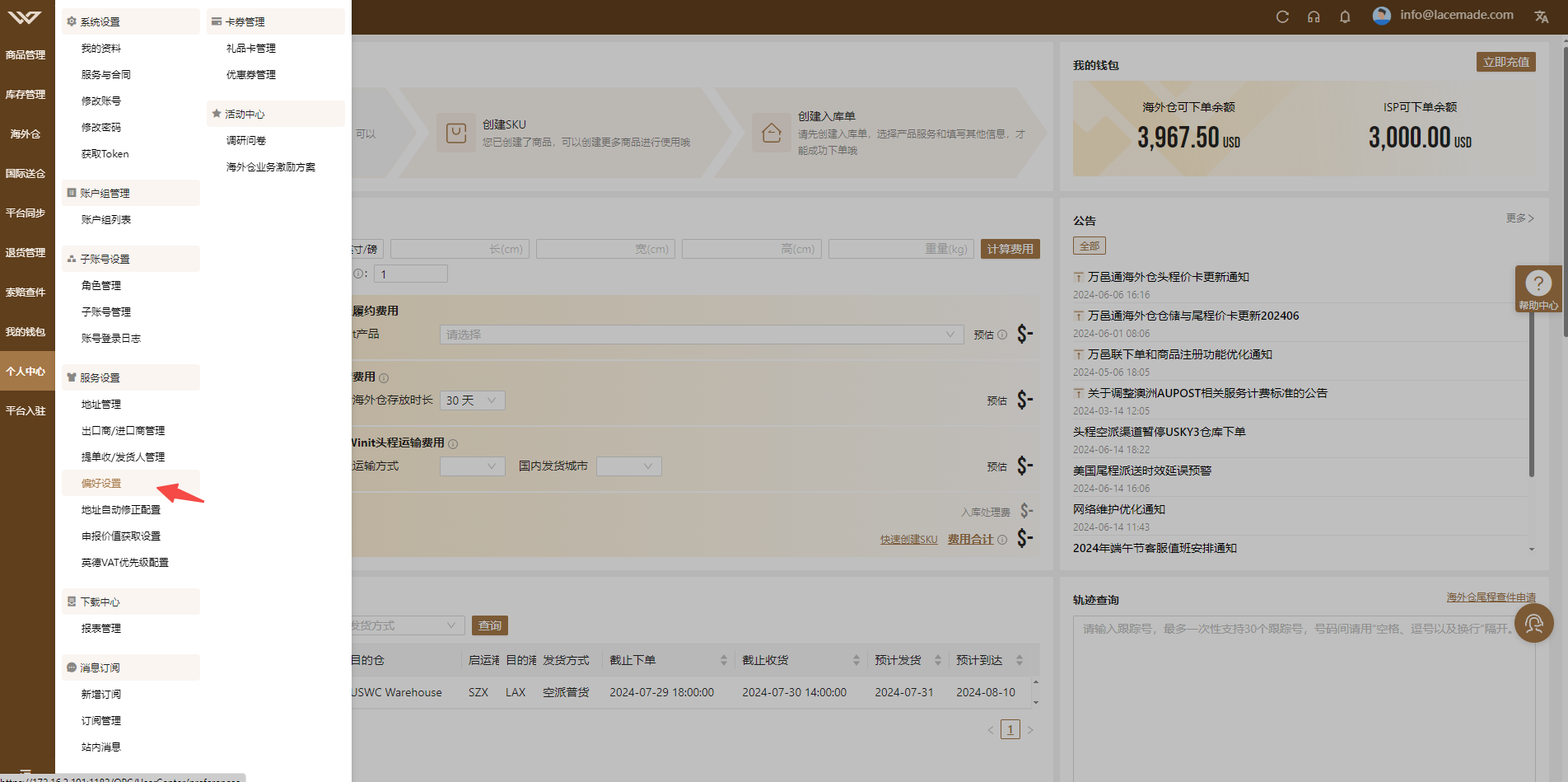Open the 发货方式 filter dropdown

tap(408, 625)
